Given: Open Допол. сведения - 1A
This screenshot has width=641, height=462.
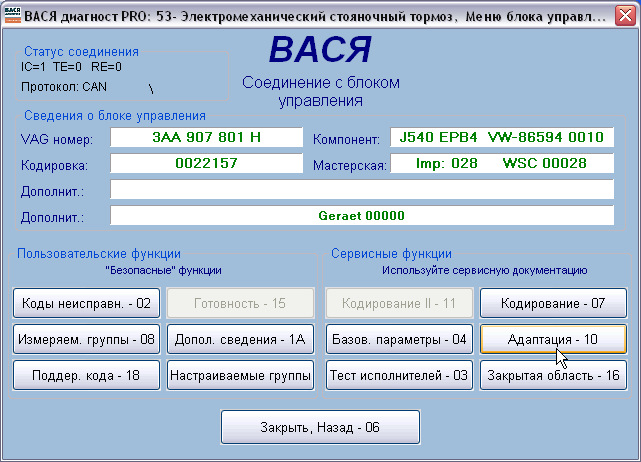Looking at the screenshot, I should (240, 339).
